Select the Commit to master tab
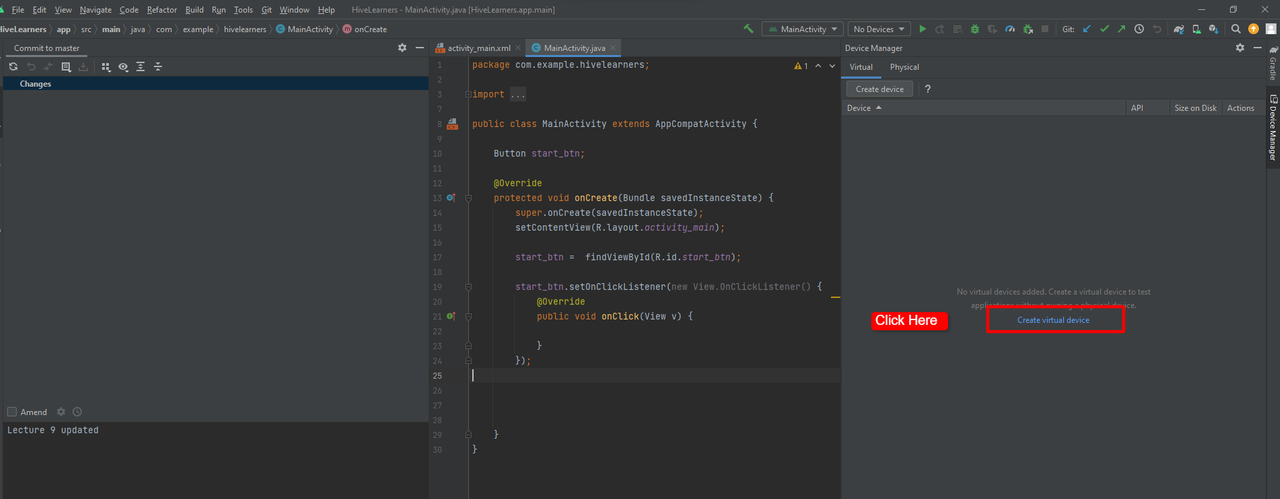This screenshot has height=499, width=1280. pos(47,47)
